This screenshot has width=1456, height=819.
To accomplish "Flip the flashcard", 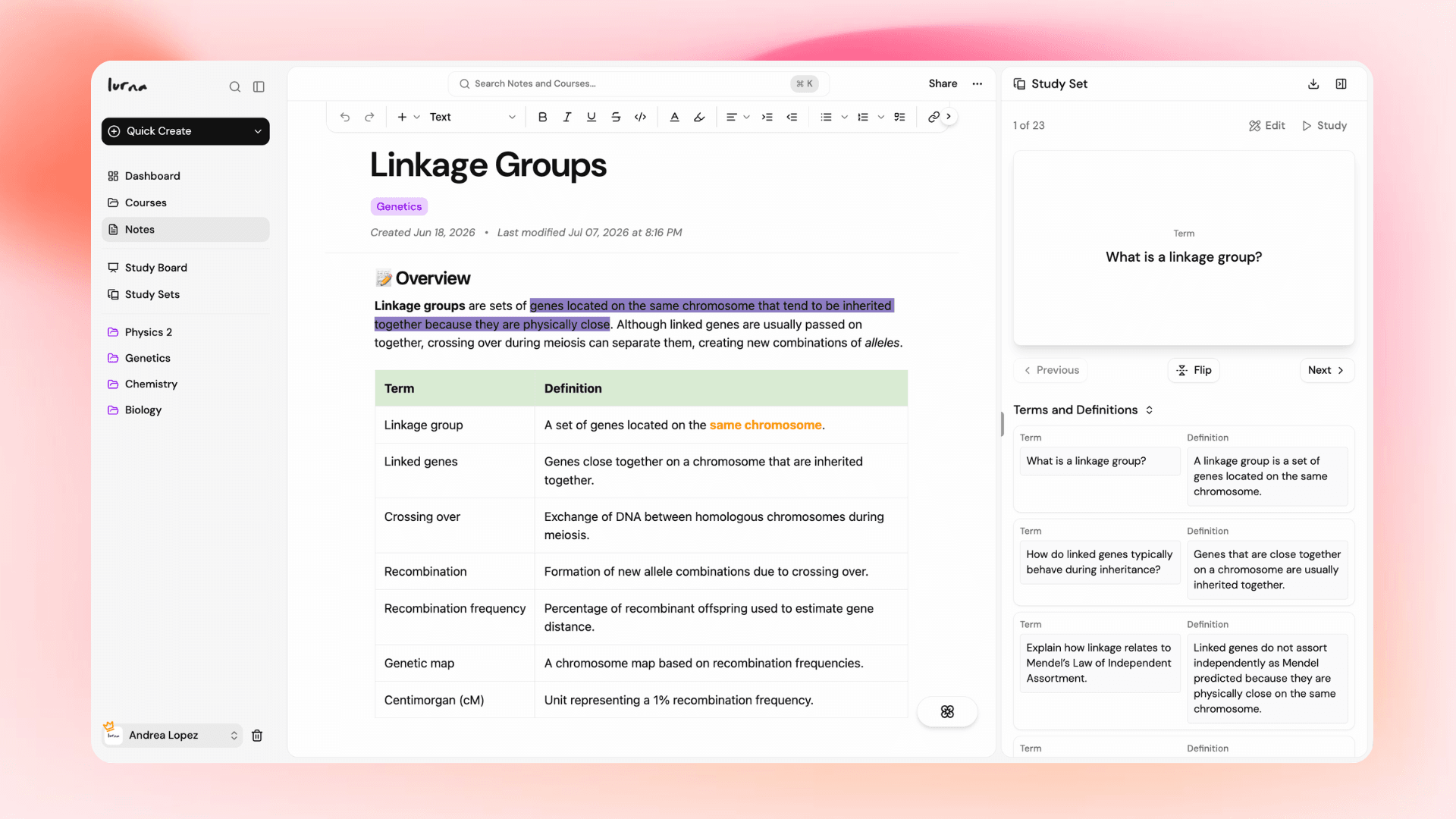I will 1194,370.
